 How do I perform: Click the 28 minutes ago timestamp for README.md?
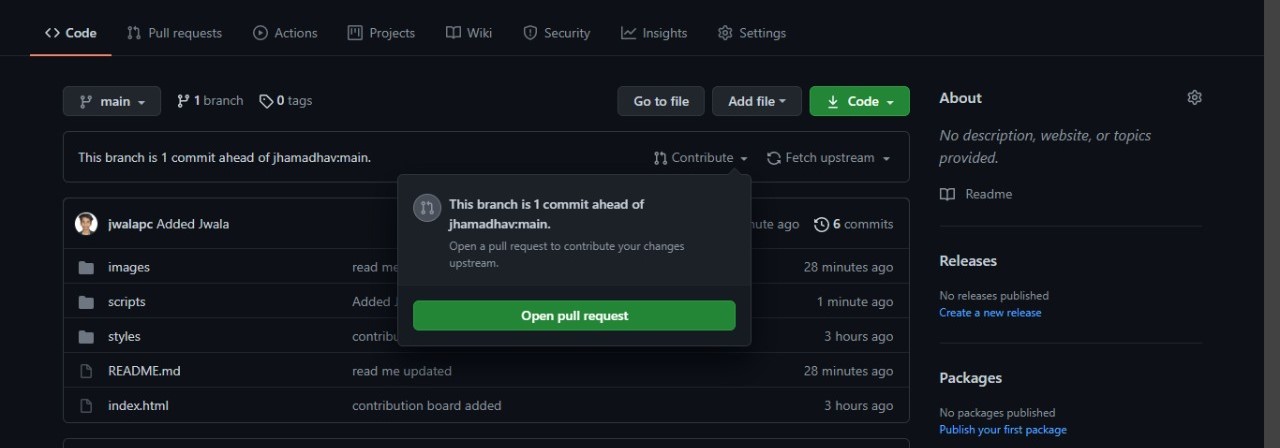point(848,371)
